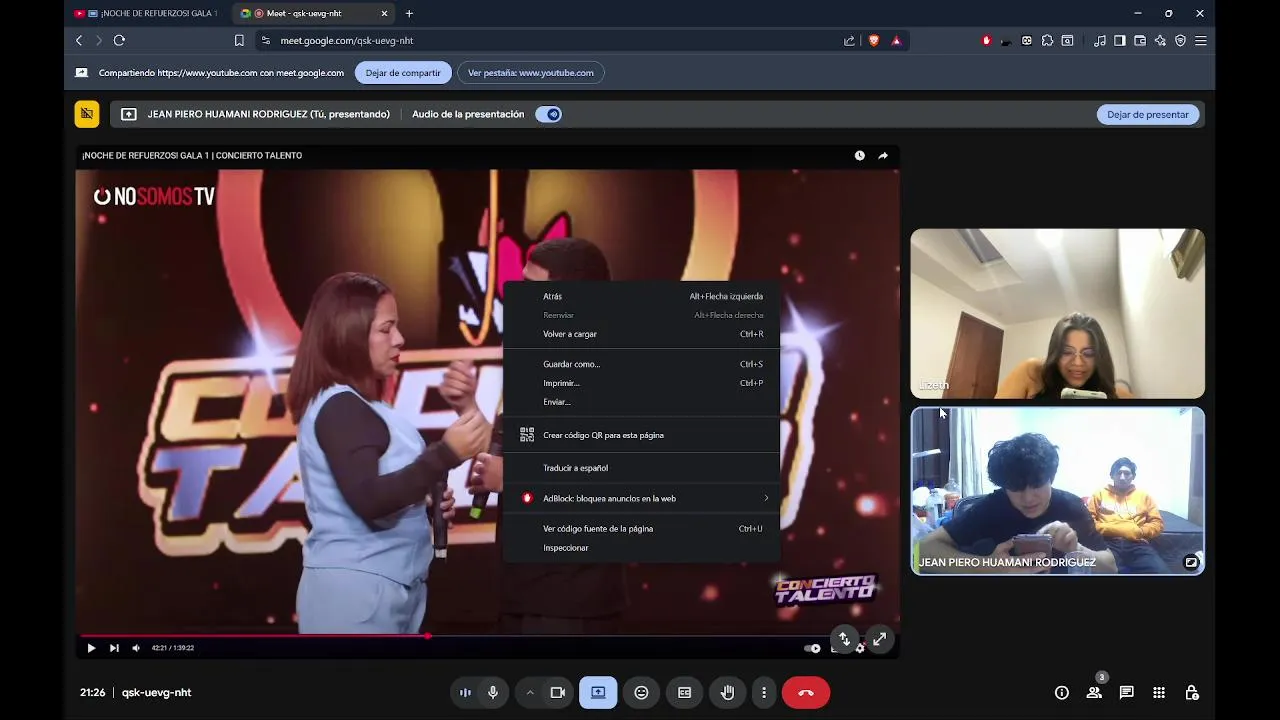This screenshot has width=1280, height=720.
Task: Select Inspeccionar in context menu
Action: tap(641, 548)
